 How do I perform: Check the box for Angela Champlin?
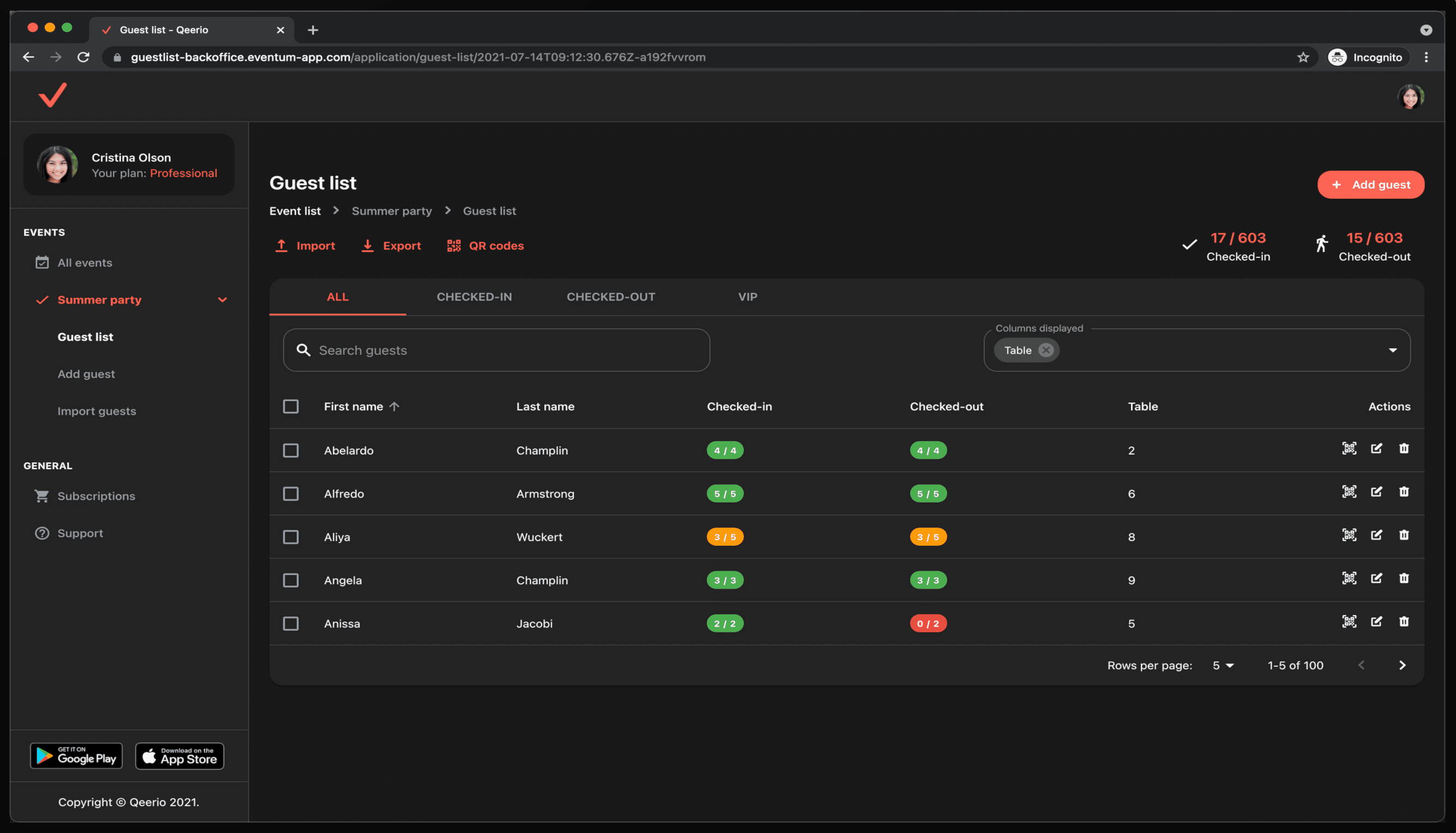pyautogui.click(x=291, y=580)
